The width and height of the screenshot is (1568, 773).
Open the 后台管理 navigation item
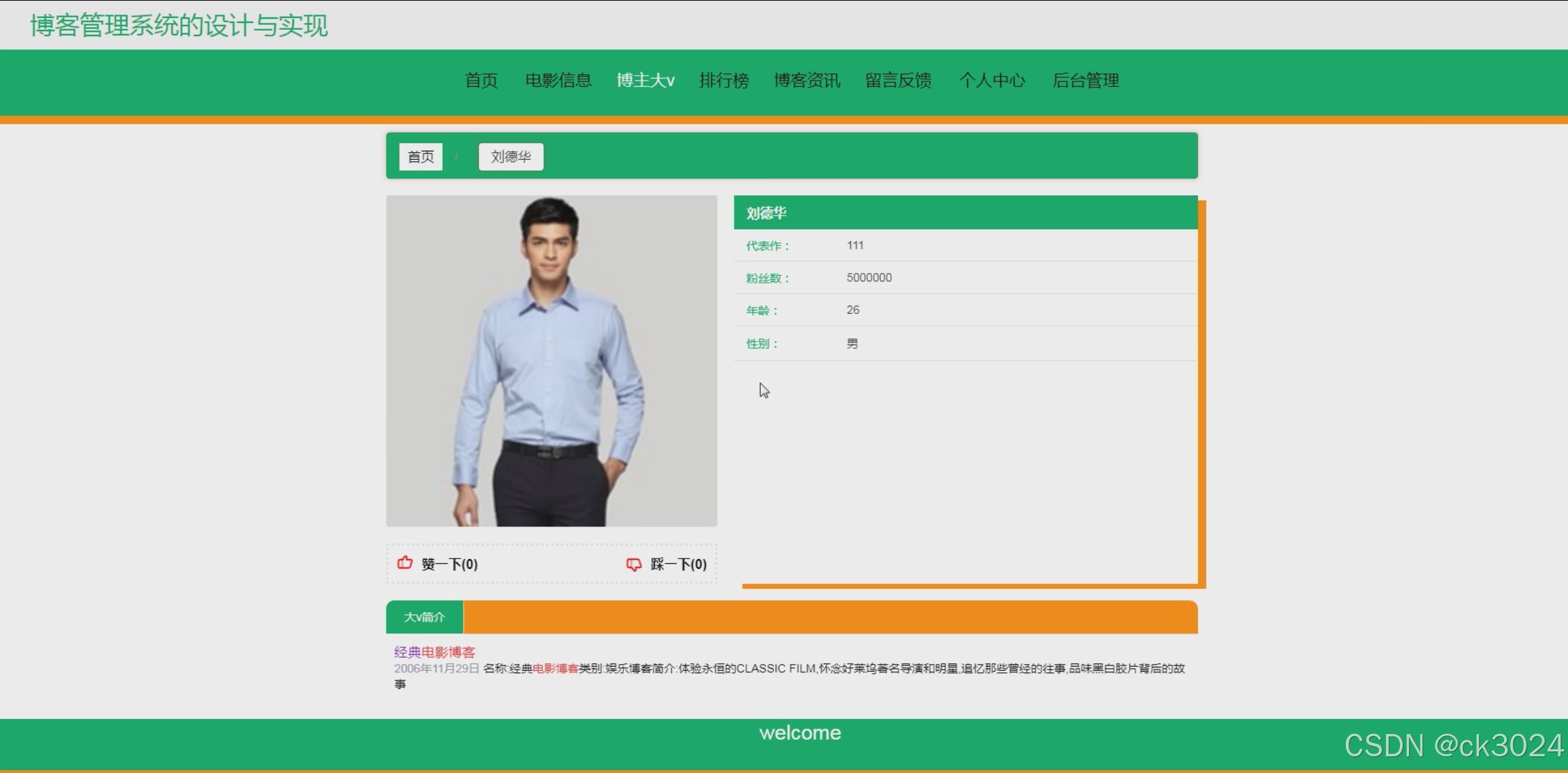[x=1084, y=81]
